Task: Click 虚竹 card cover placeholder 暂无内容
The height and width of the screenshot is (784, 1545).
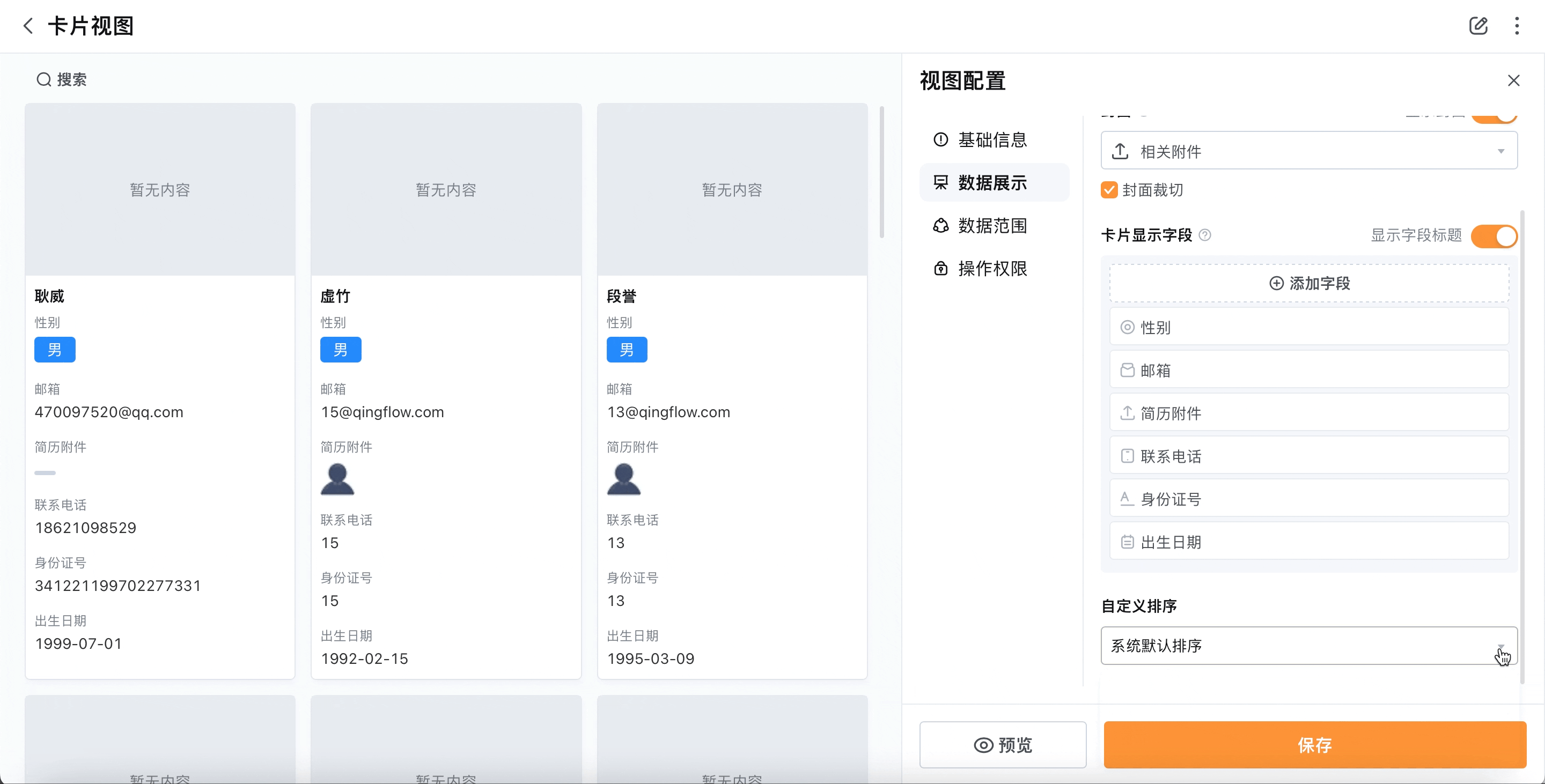Action: (446, 189)
